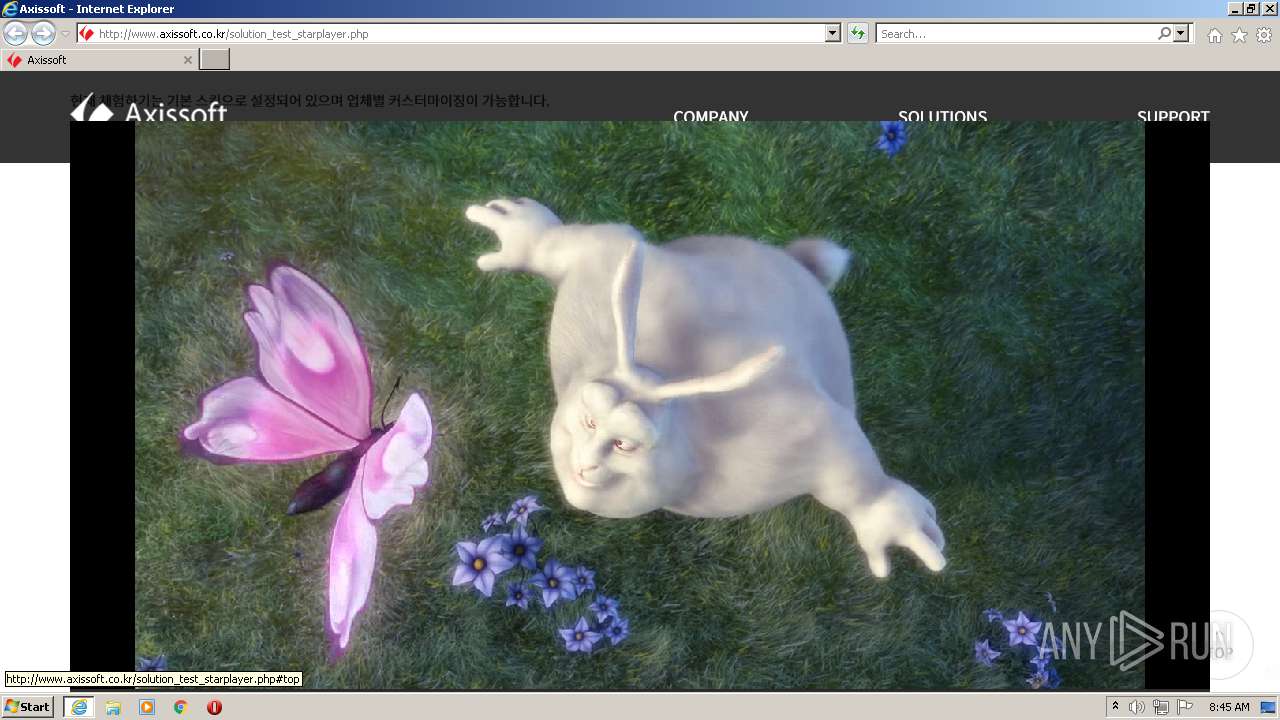Image resolution: width=1280 pixels, height=720 pixels.
Task: Refresh the page with the green arrows icon
Action: pyautogui.click(x=857, y=34)
